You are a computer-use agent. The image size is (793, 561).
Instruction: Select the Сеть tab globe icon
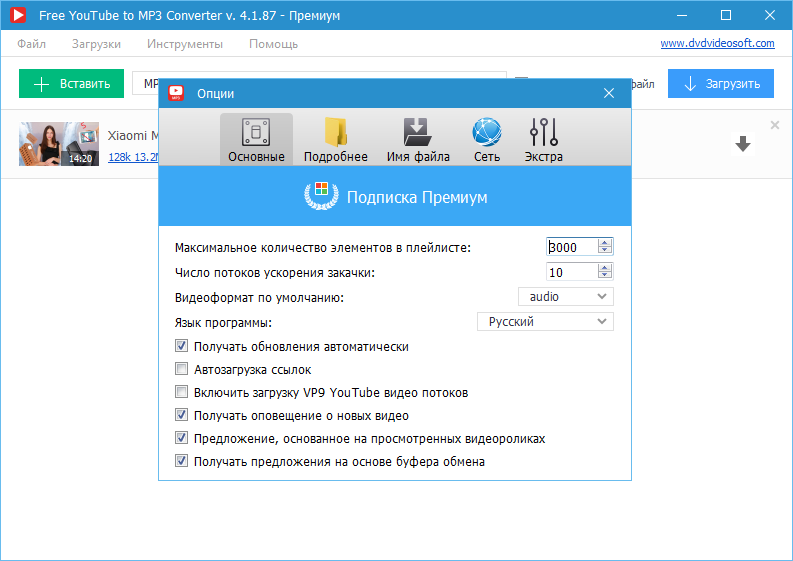tap(487, 132)
